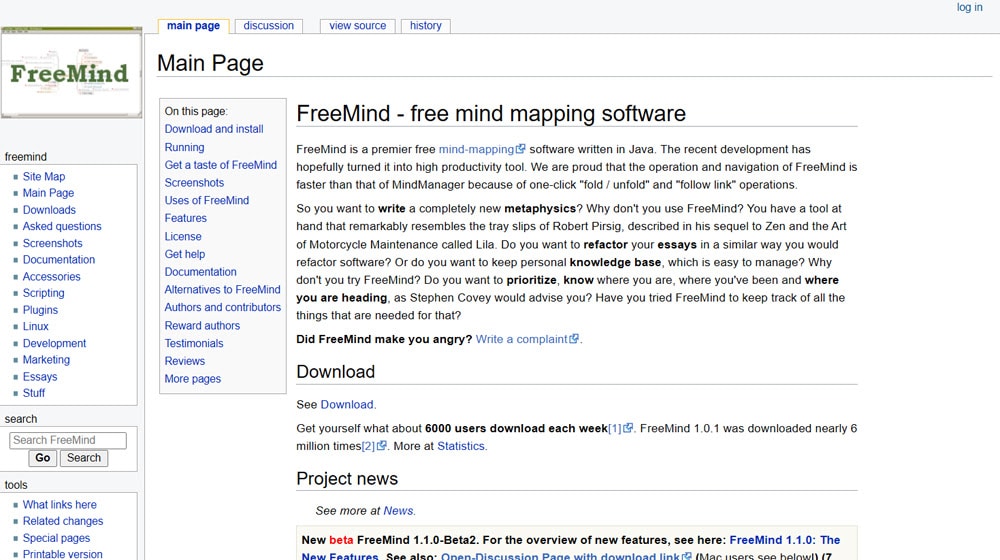Click the Statistics link
The image size is (1000, 560).
coord(461,446)
